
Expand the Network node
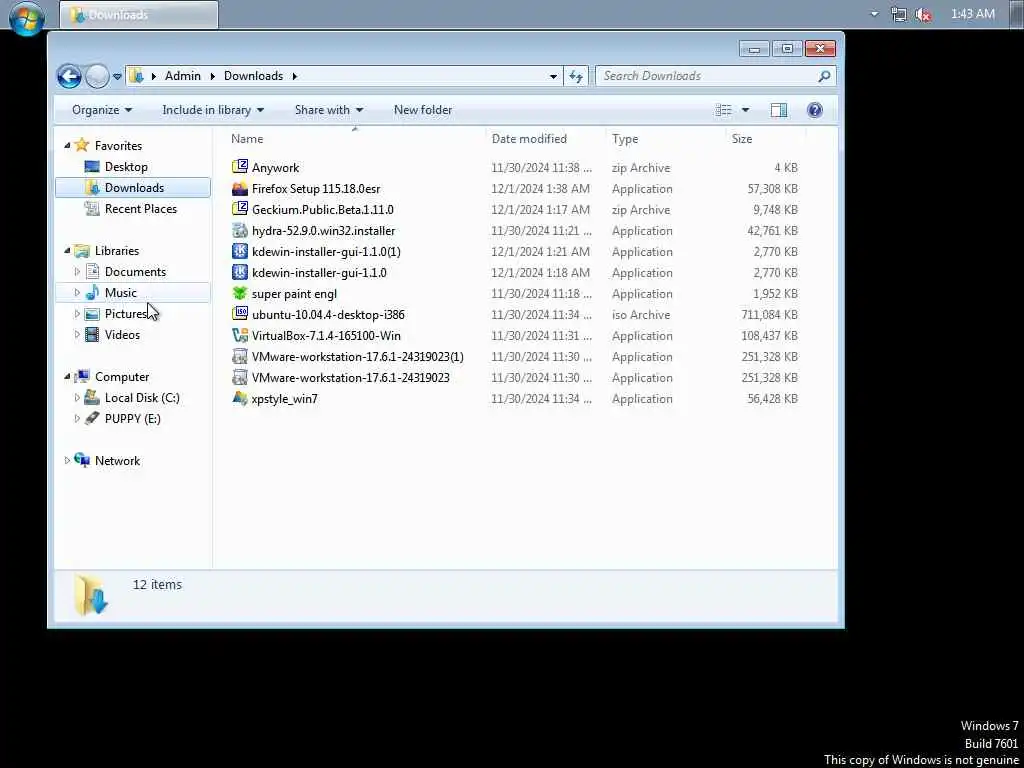coord(67,460)
